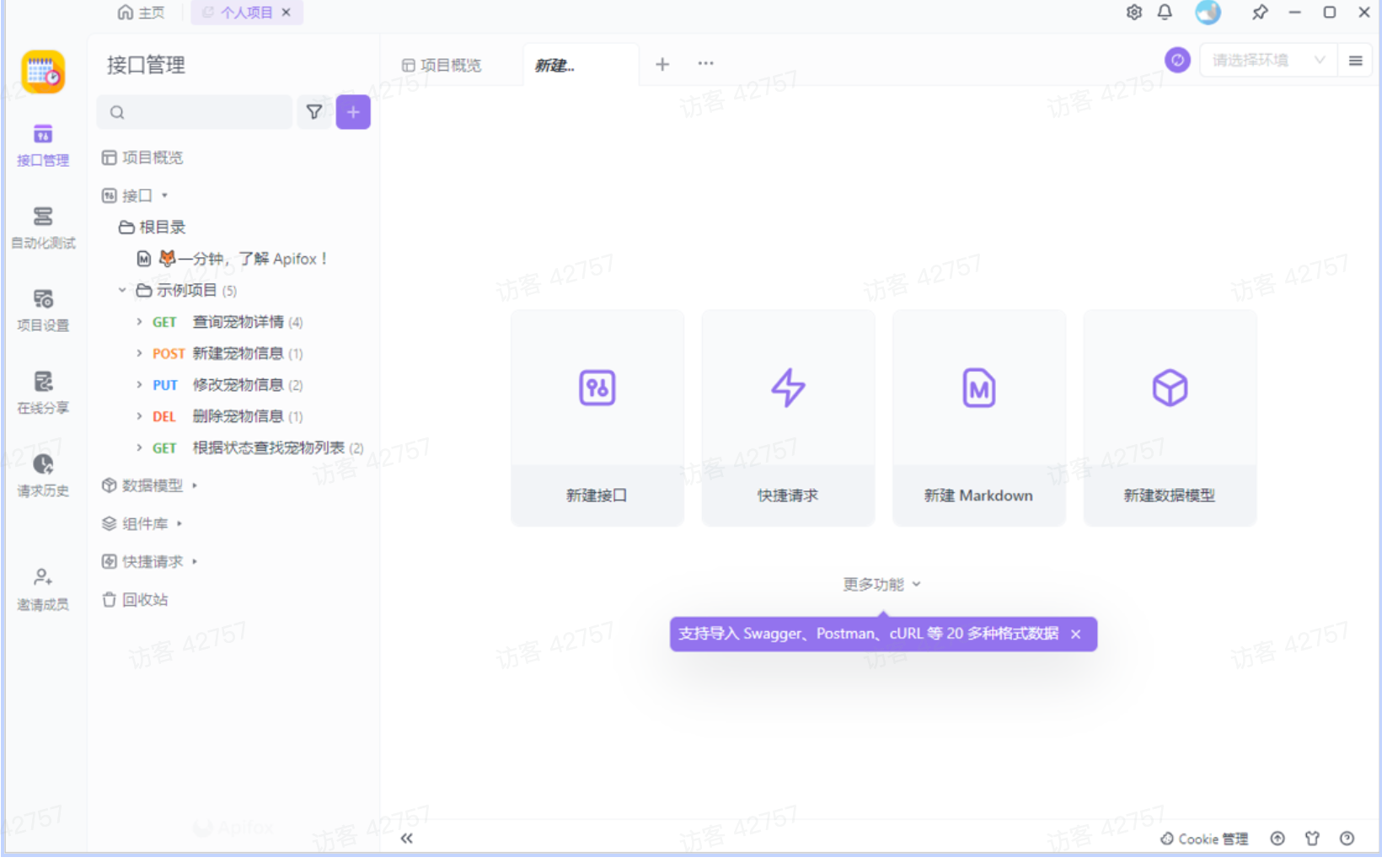The height and width of the screenshot is (868, 1382).
Task: Click the notification bell icon
Action: [x=1165, y=13]
